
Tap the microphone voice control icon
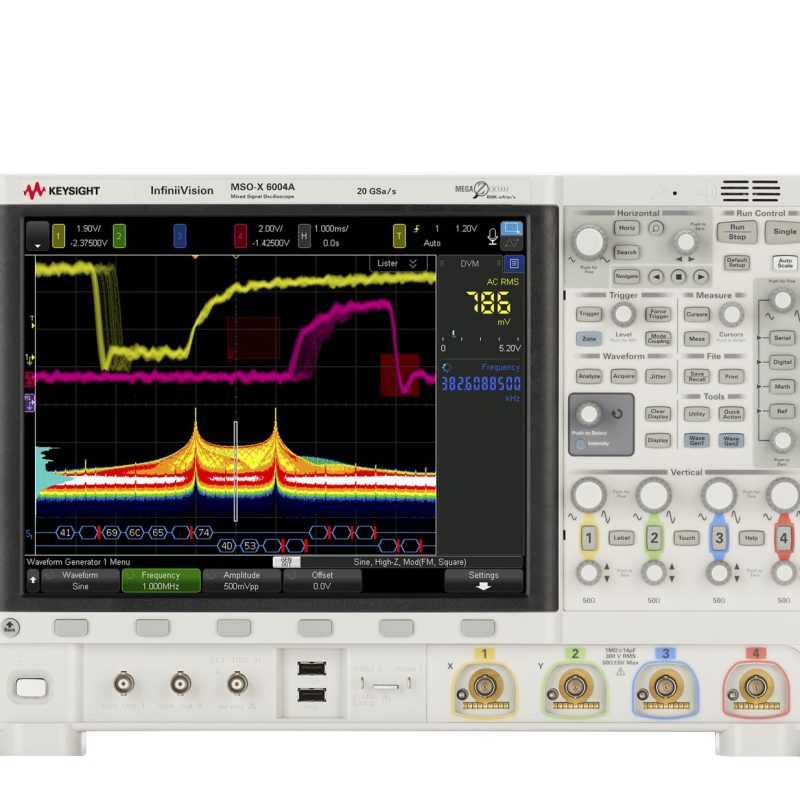pyautogui.click(x=492, y=236)
